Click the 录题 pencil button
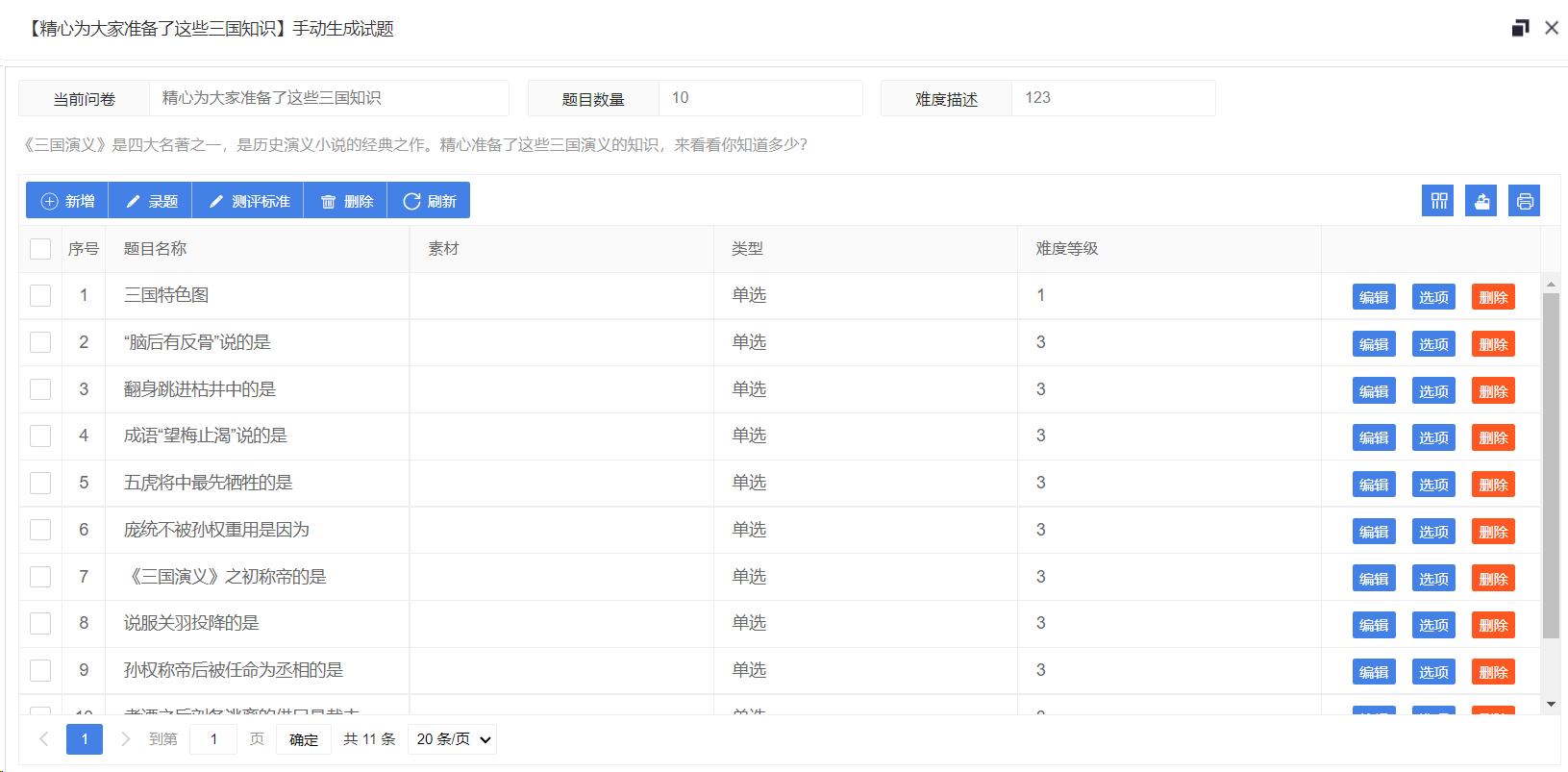1568x772 pixels. (150, 201)
